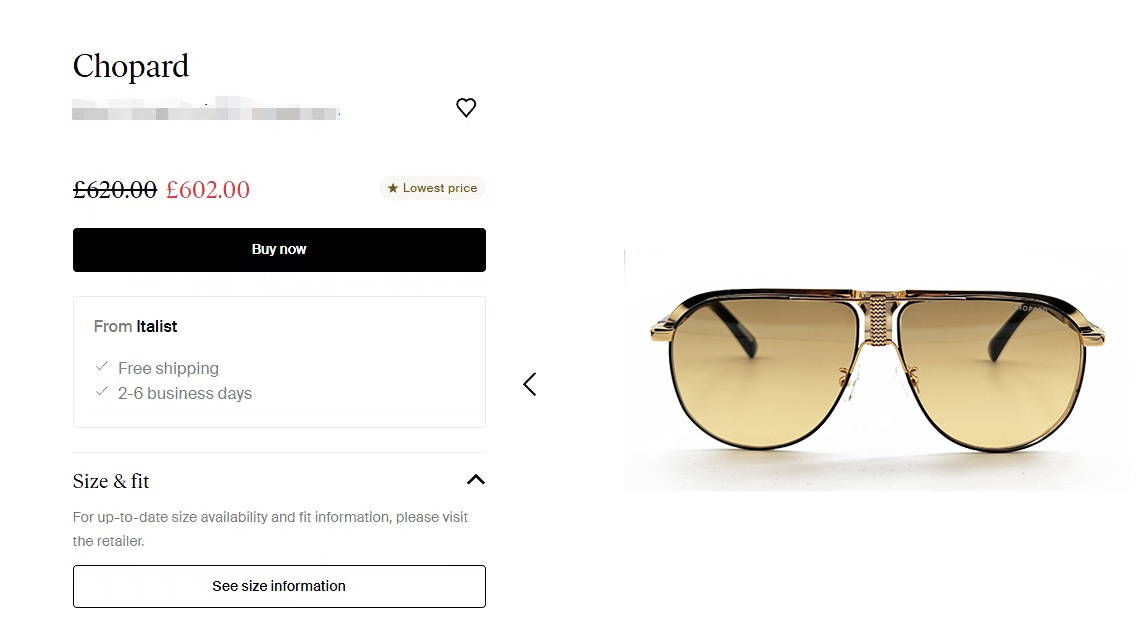The height and width of the screenshot is (621, 1147).
Task: Add the Chopard sunglasses to wishlist
Action: [x=466, y=108]
